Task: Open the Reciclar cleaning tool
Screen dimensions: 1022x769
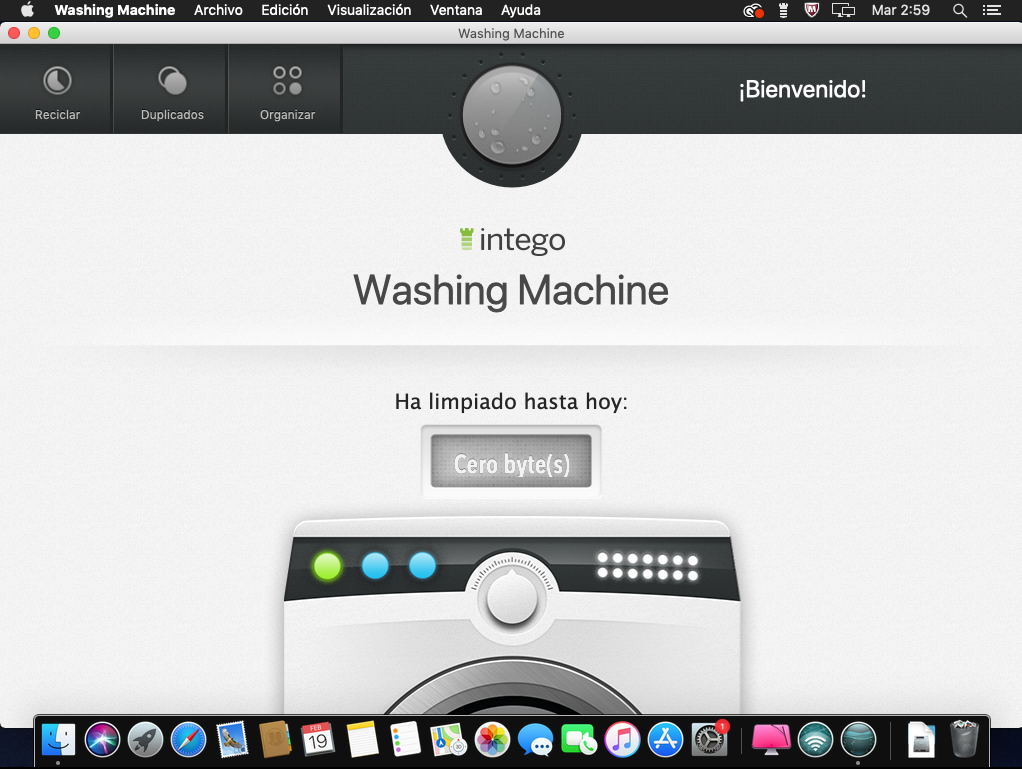Action: pos(57,90)
